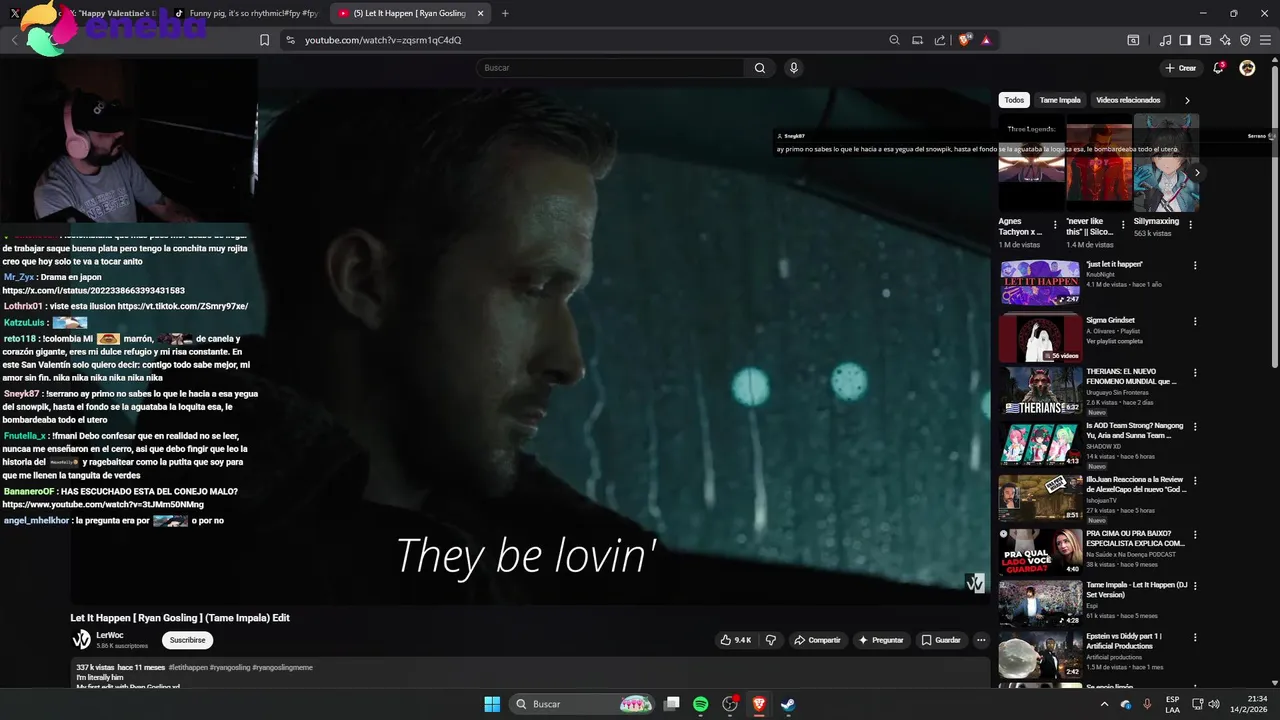
Task: Click the Suscribirse button
Action: point(187,640)
